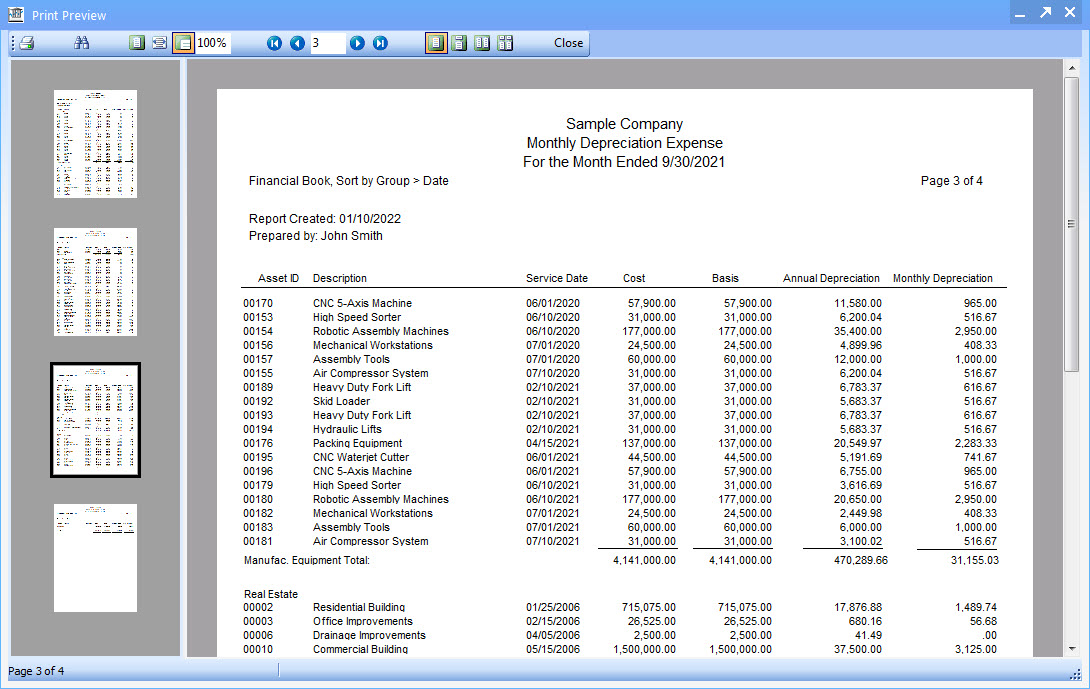1090x689 pixels.
Task: Switch to multiple pages view
Action: tap(505, 43)
